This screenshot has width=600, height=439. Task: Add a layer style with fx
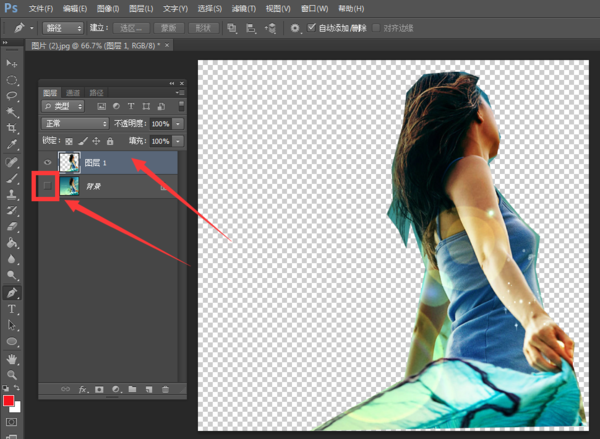point(83,389)
